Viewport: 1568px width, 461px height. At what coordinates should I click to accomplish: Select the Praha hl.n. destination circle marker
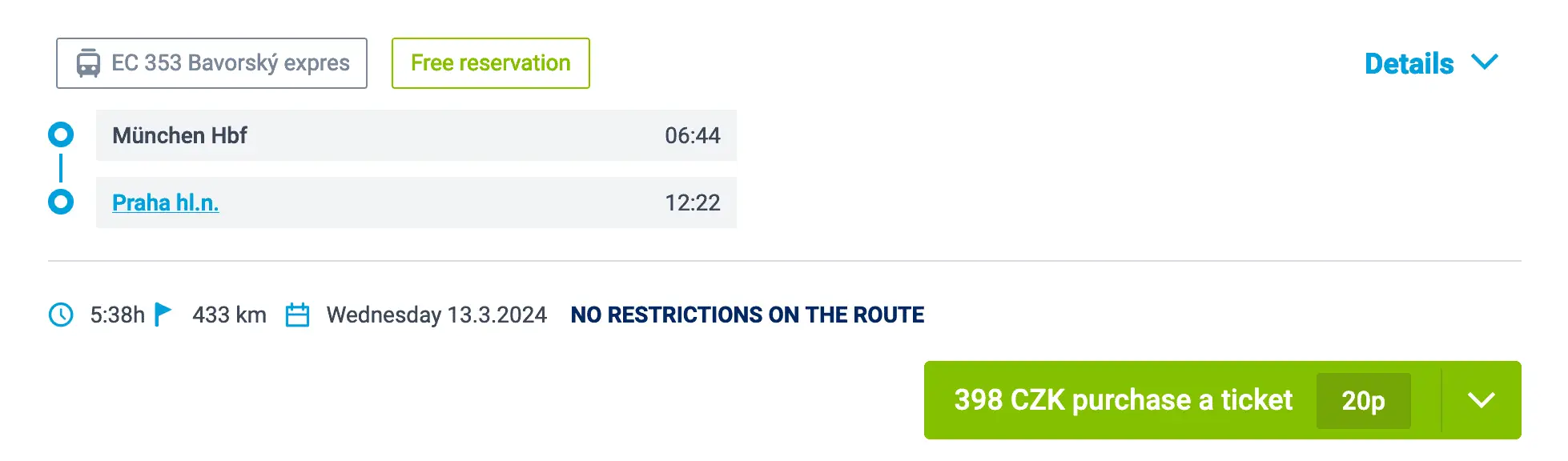pyautogui.click(x=61, y=202)
